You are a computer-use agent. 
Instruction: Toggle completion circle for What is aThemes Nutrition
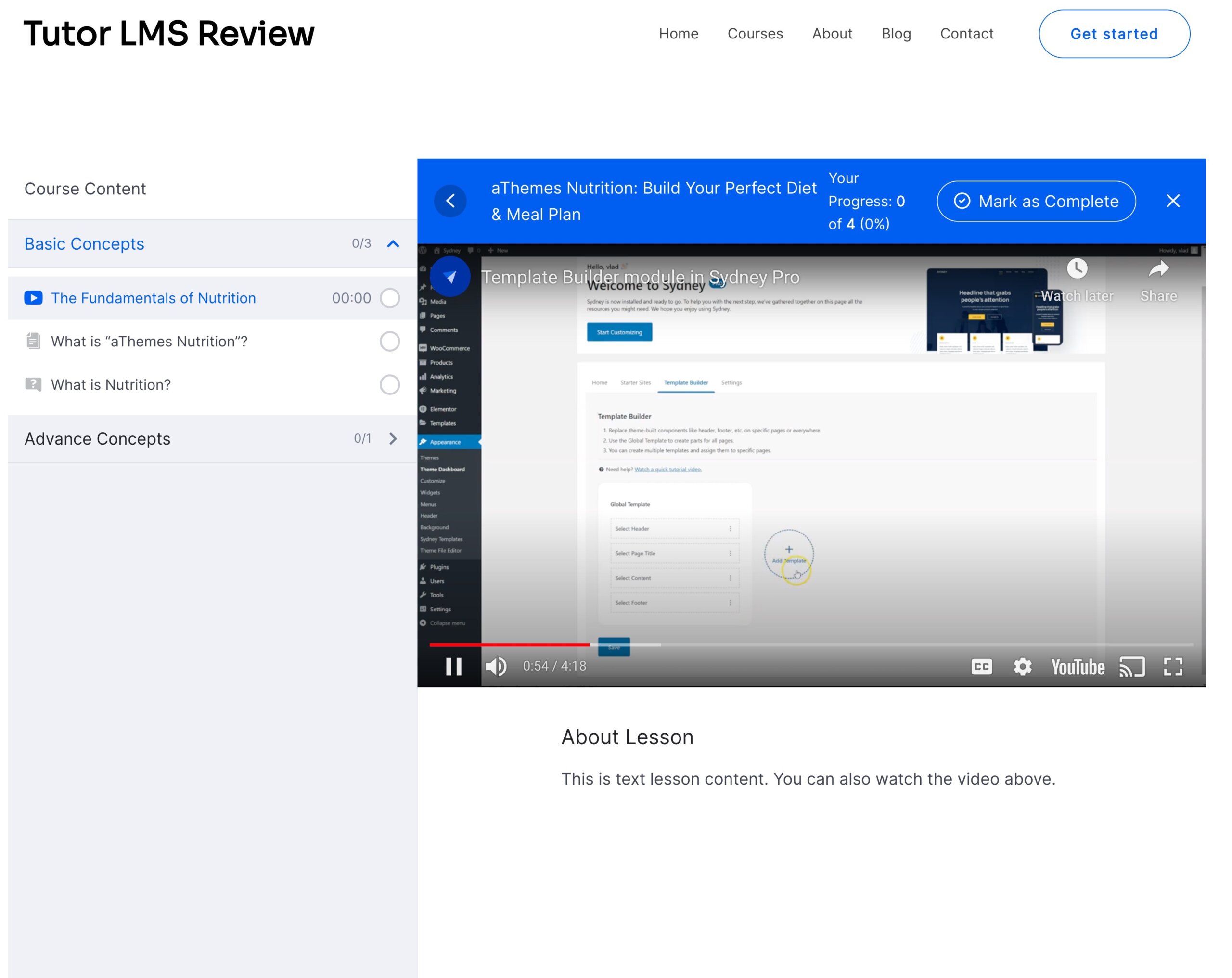[390, 342]
